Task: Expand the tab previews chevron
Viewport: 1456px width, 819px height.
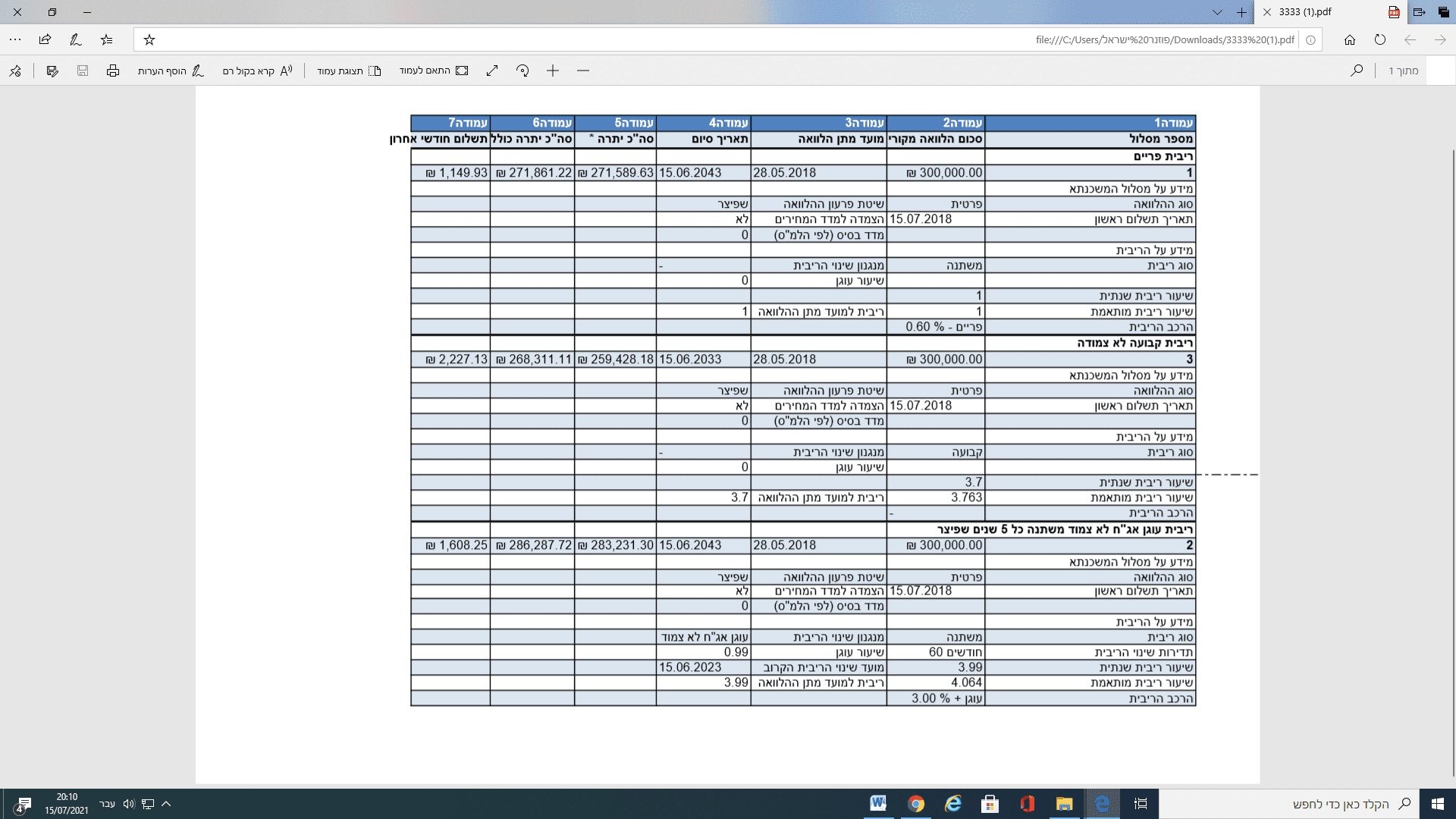Action: (x=1217, y=12)
